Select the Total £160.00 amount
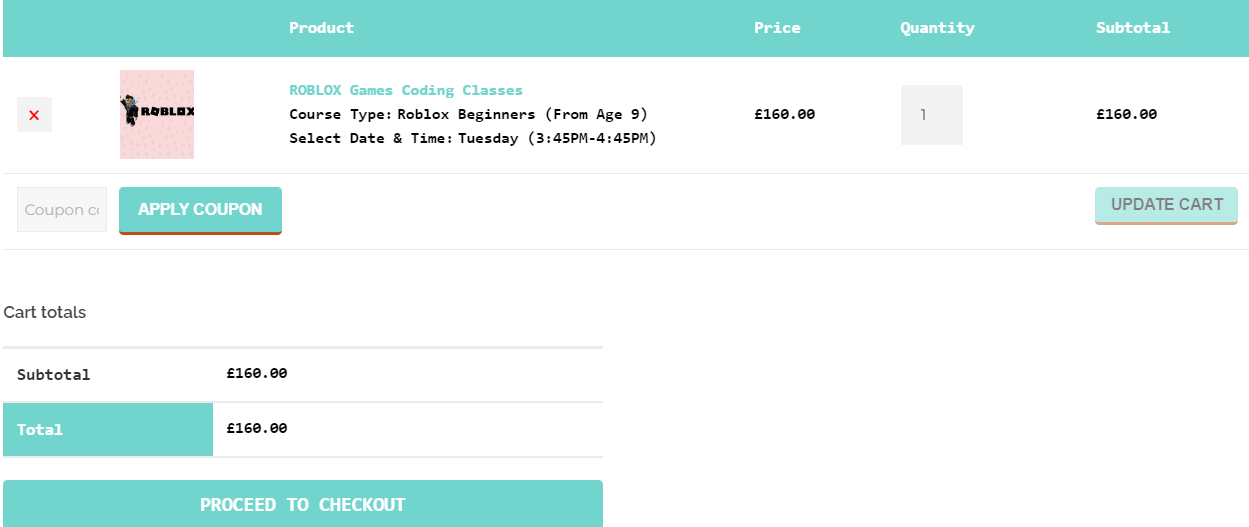 pos(257,428)
